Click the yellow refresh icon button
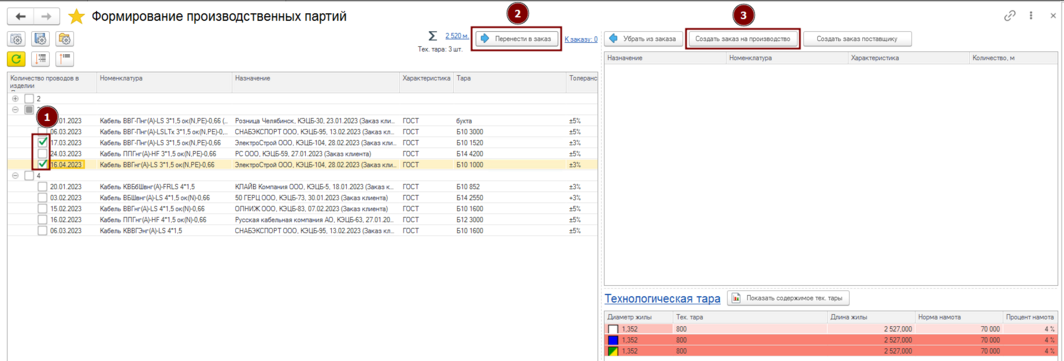 coord(17,58)
